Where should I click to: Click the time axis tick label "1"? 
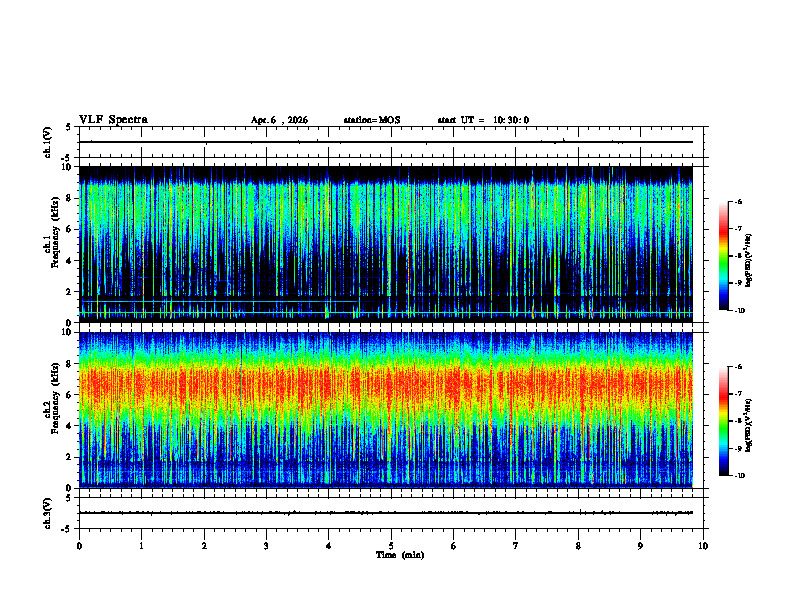(x=141, y=546)
